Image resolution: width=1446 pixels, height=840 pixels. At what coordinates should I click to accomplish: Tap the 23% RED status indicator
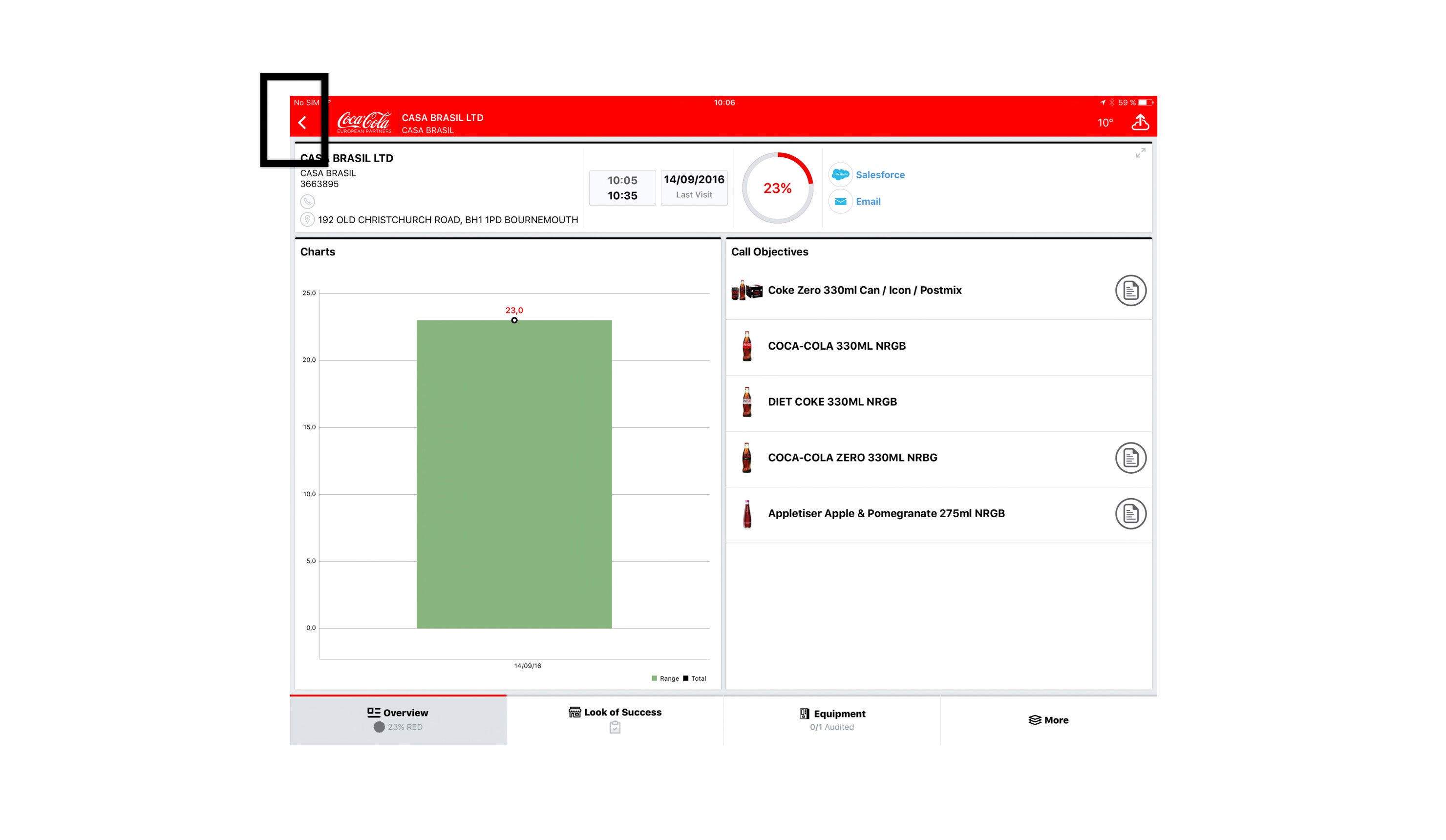[x=398, y=727]
